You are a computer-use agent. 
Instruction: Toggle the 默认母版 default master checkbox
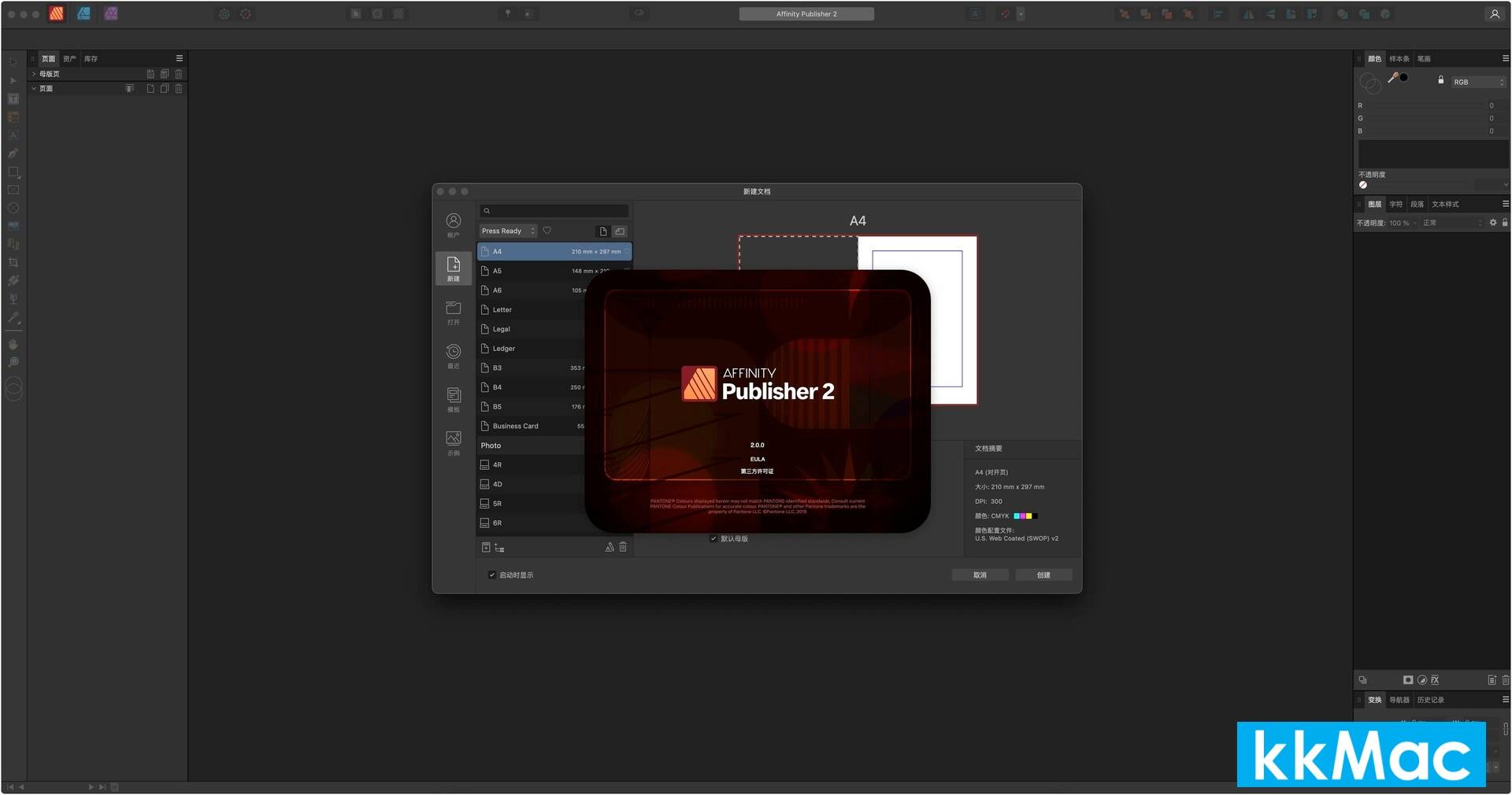tap(713, 539)
